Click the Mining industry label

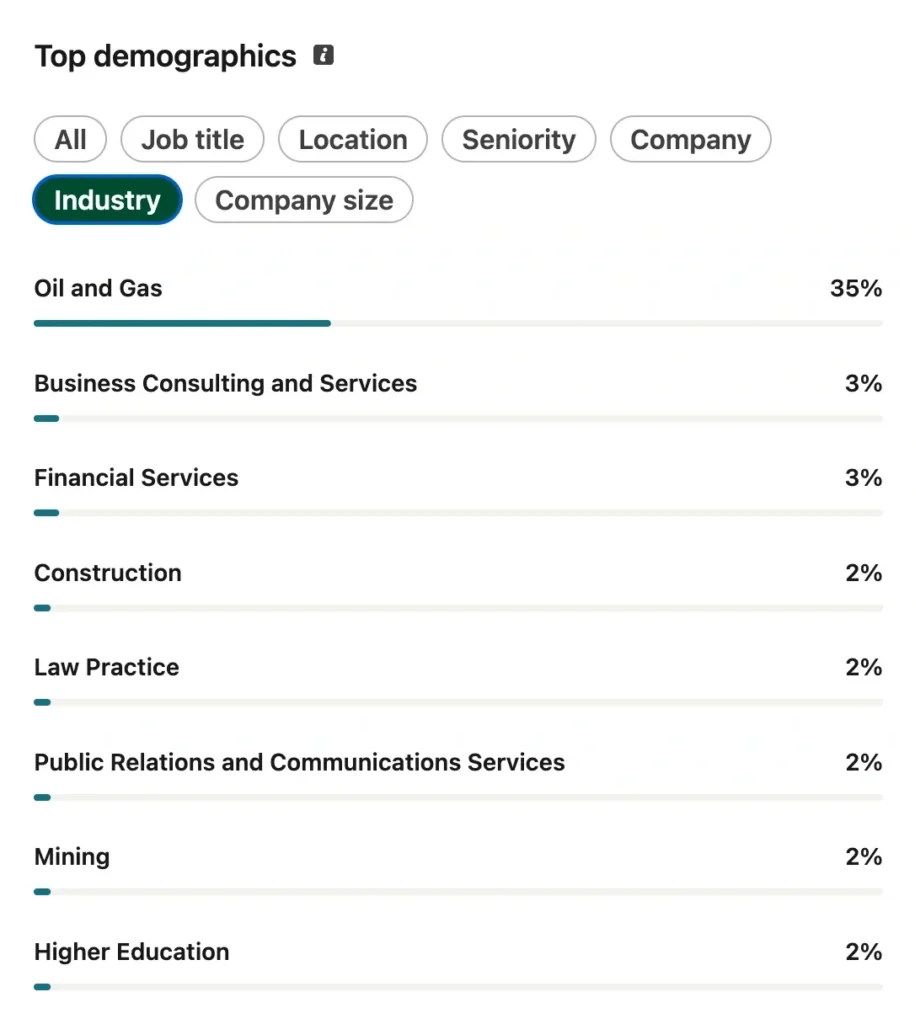pyautogui.click(x=72, y=857)
